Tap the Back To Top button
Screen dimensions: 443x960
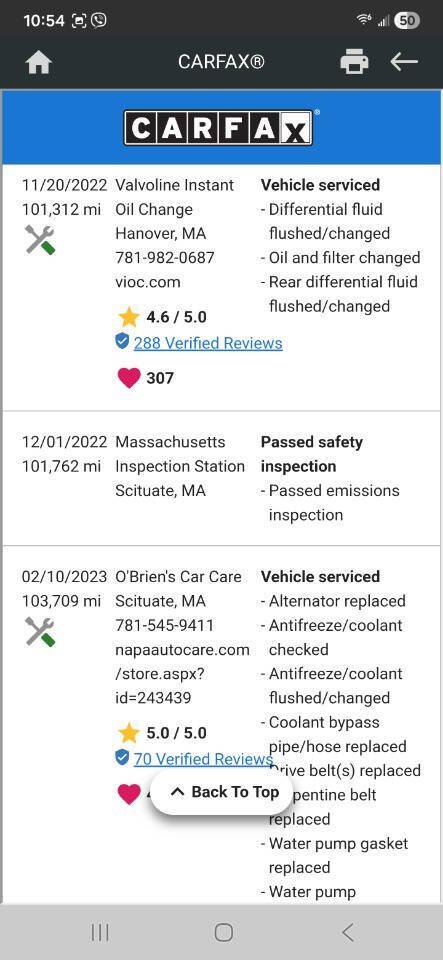[x=222, y=792]
